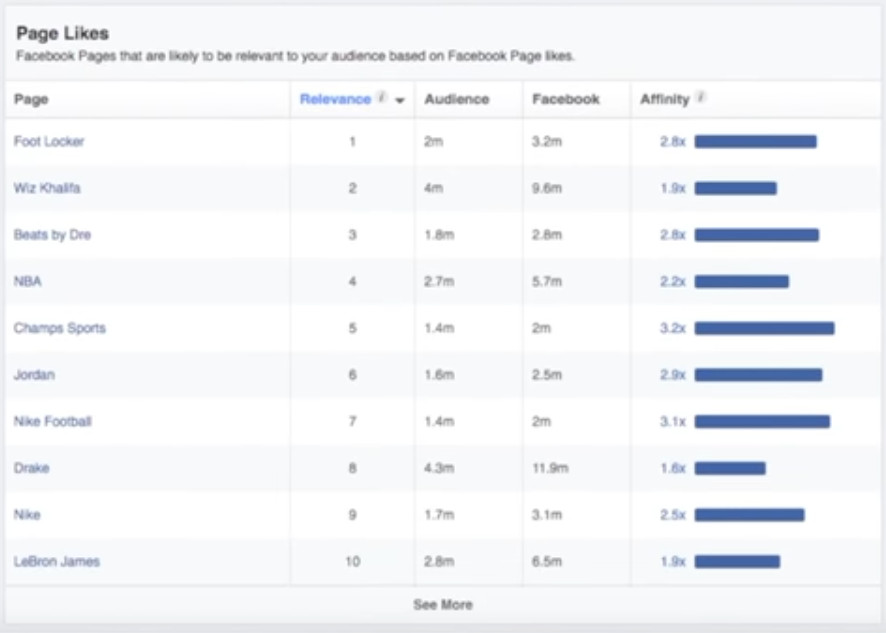The image size is (886, 633).
Task: Click the 3.1m Facebook value
Action: [x=546, y=514]
